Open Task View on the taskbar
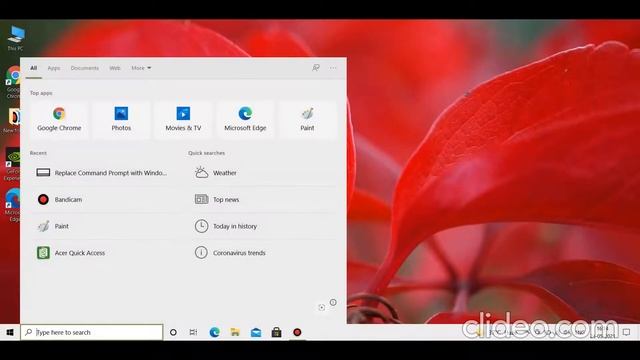The height and width of the screenshot is (360, 640). (193, 332)
